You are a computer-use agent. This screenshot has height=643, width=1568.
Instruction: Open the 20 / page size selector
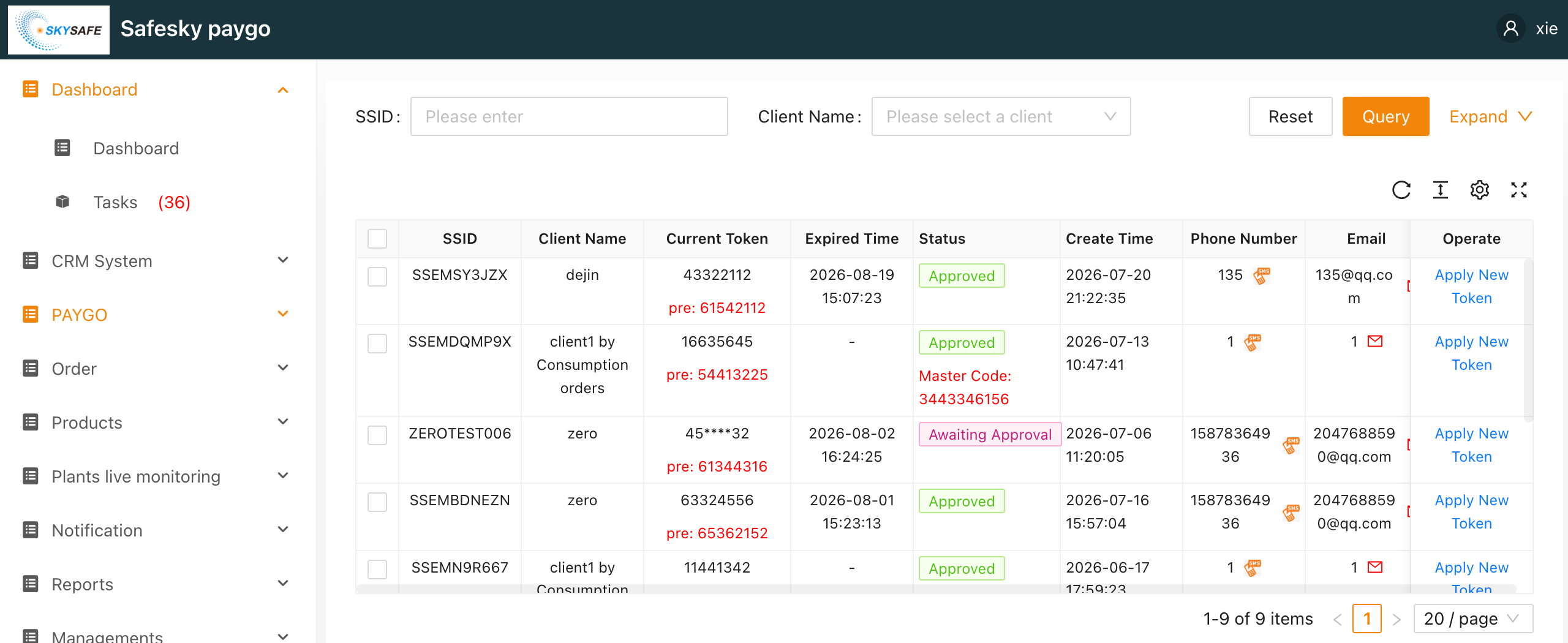point(1472,619)
